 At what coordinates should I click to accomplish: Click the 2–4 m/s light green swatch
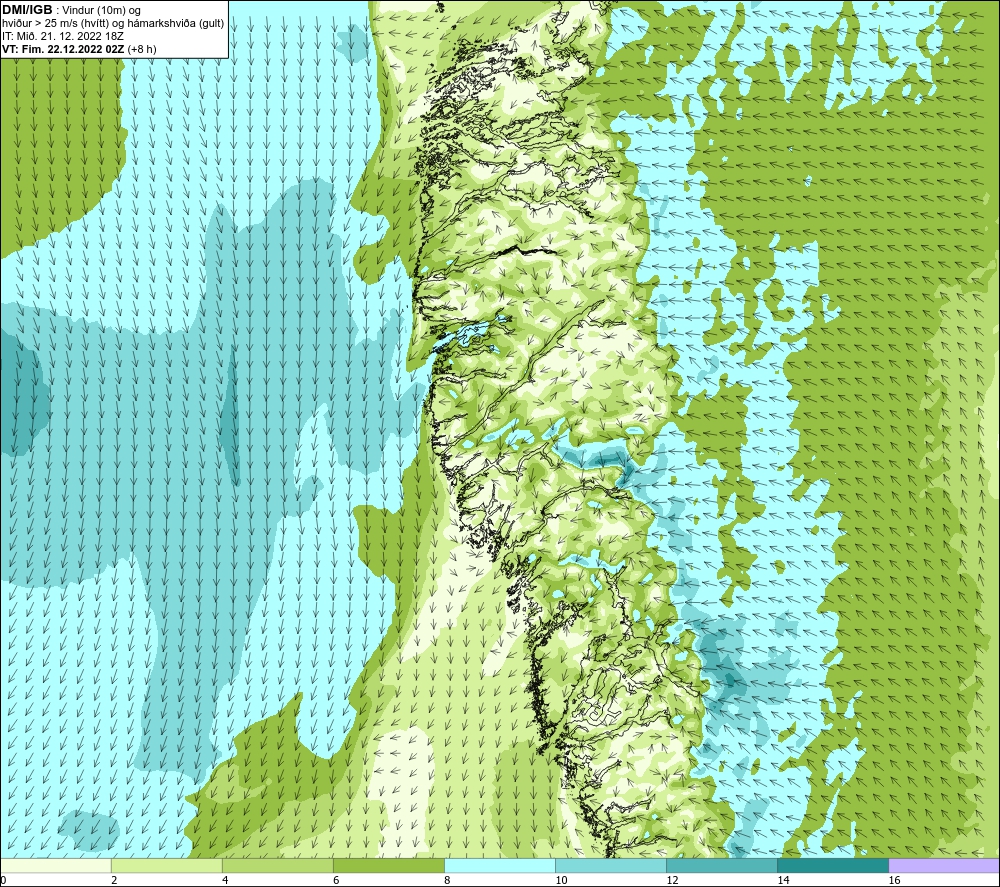[x=167, y=865]
